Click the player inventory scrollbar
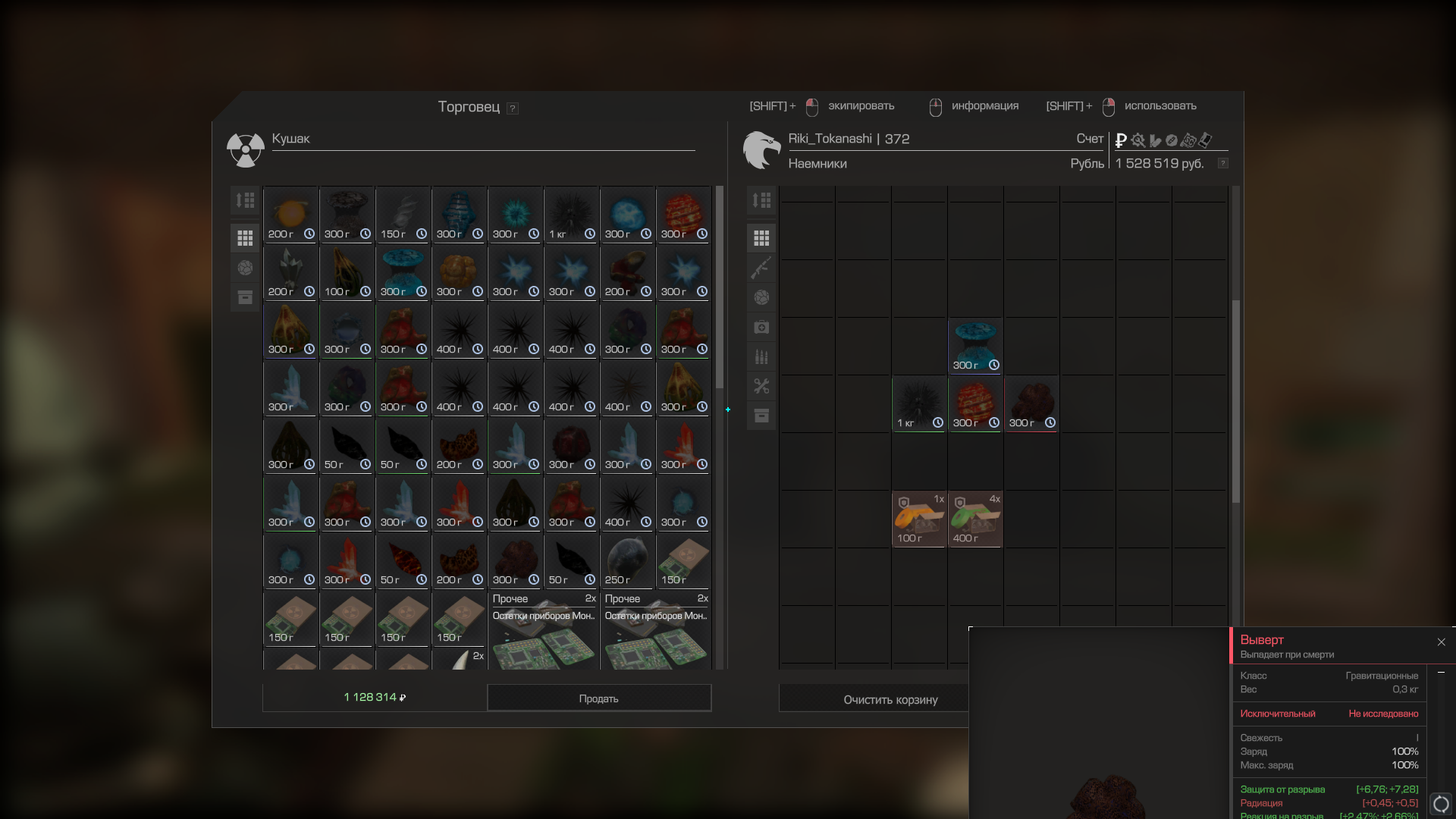 tap(1236, 402)
